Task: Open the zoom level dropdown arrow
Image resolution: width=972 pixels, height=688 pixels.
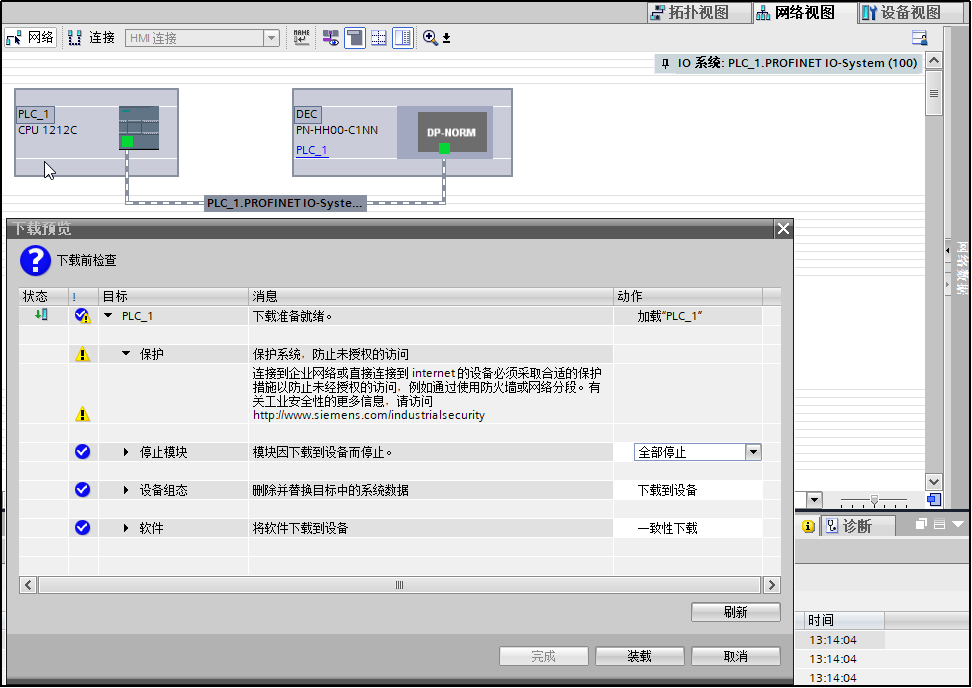Action: tap(814, 500)
